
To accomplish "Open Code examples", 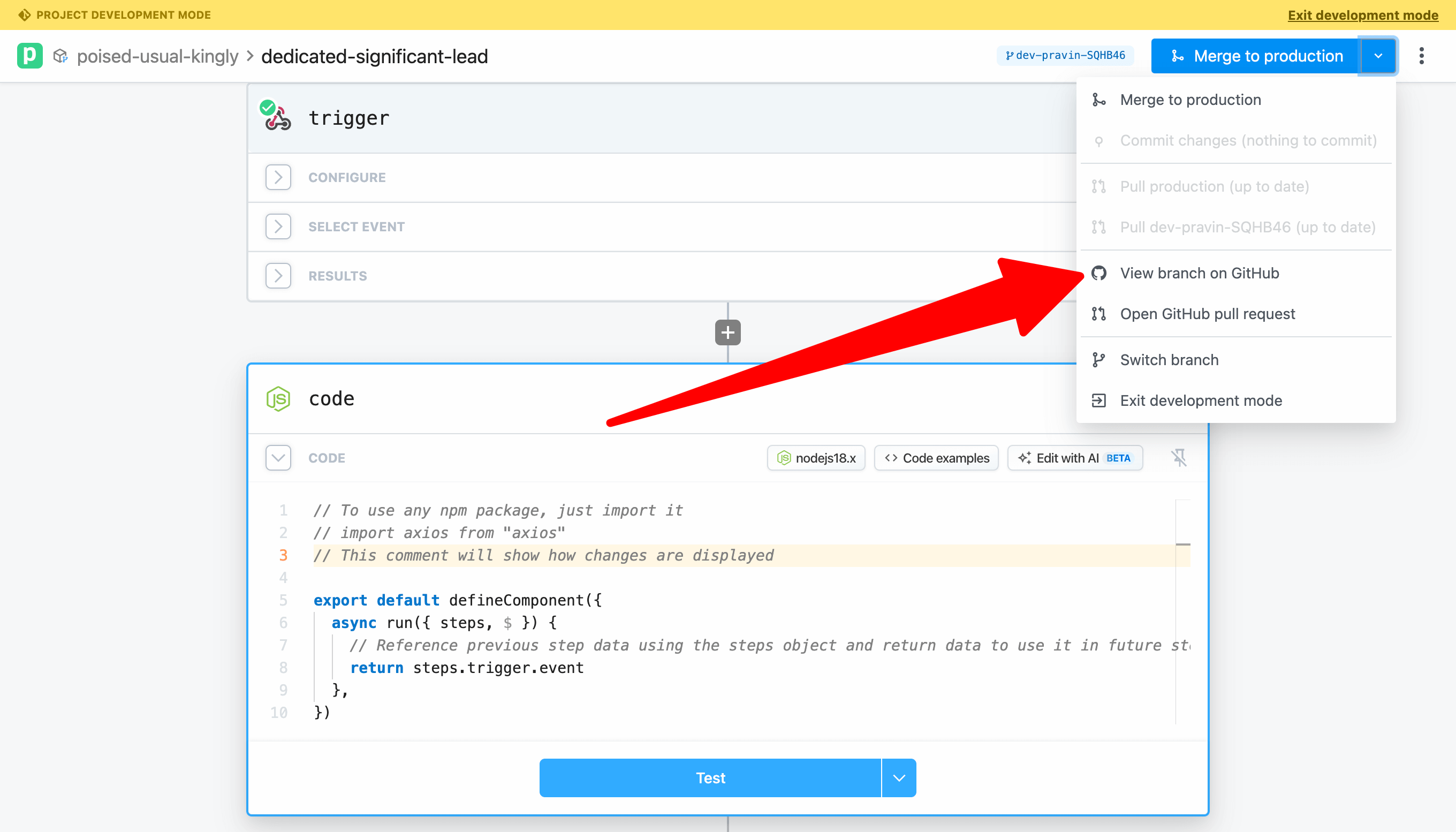I will 936,458.
